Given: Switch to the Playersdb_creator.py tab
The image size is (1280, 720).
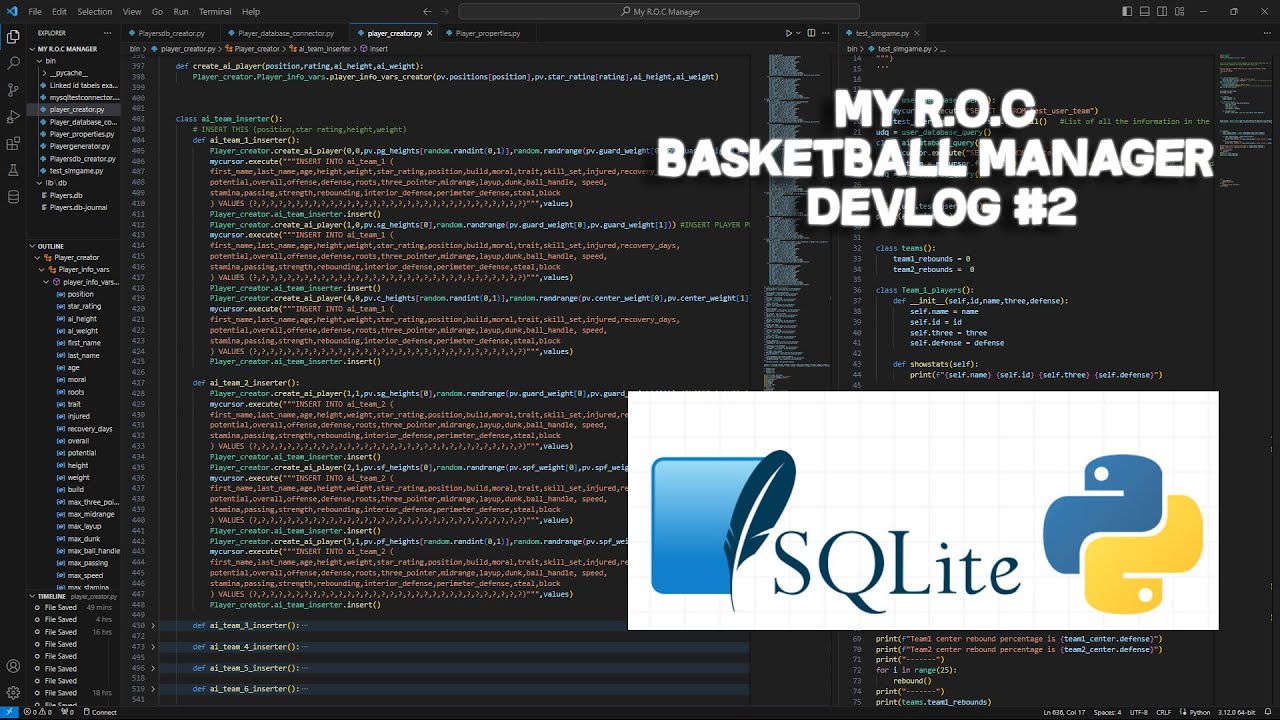Looking at the screenshot, I should coord(172,33).
